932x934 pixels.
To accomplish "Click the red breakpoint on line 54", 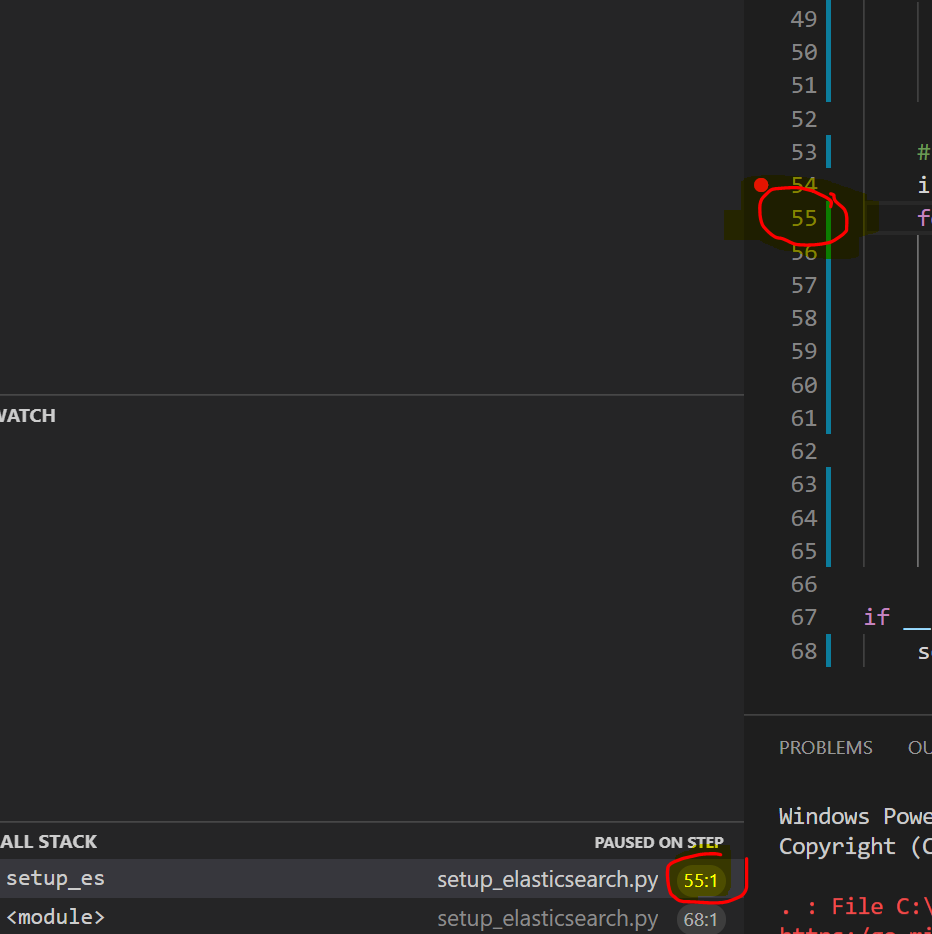I will (x=761, y=184).
